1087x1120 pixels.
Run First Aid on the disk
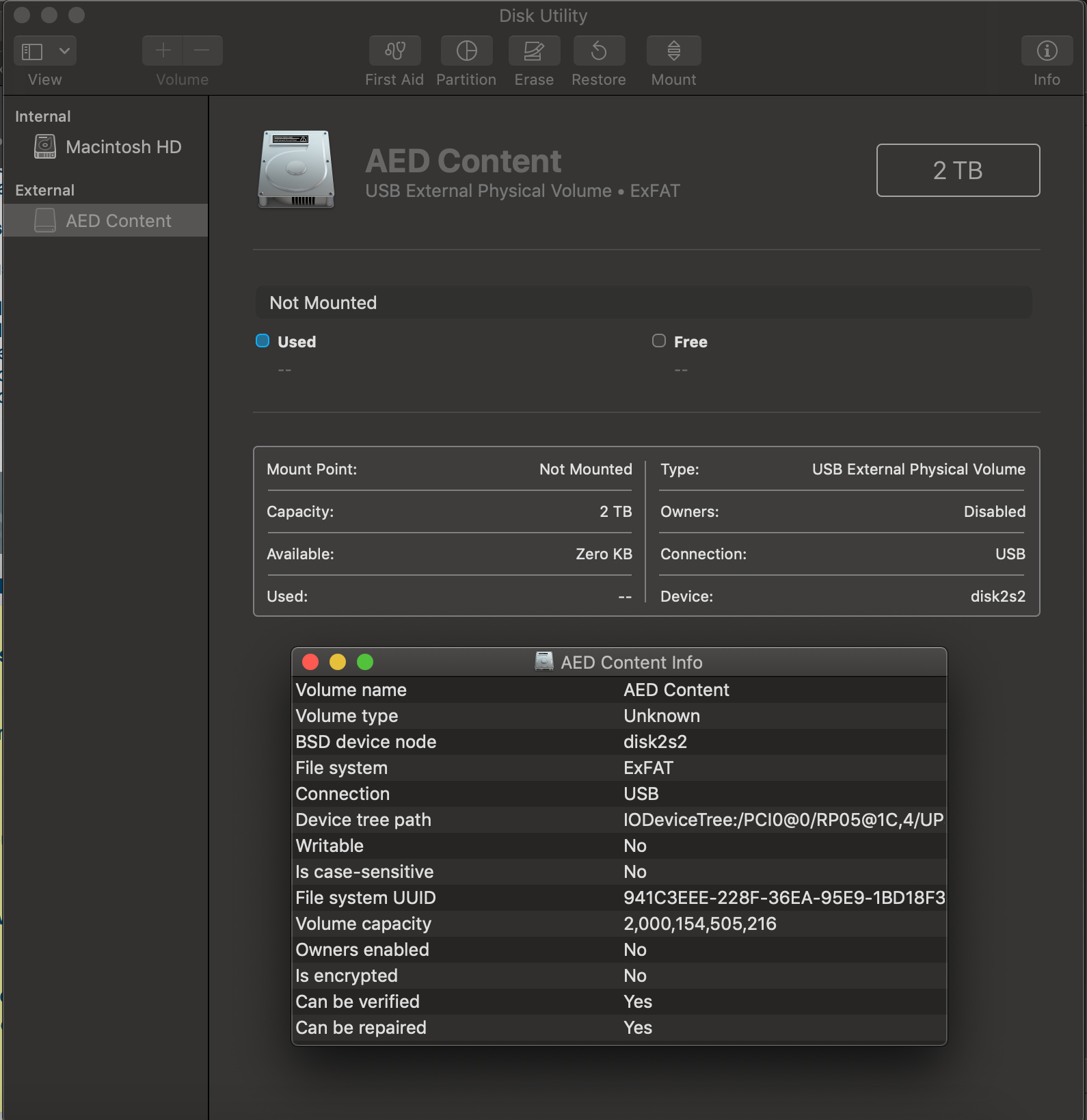[x=394, y=51]
